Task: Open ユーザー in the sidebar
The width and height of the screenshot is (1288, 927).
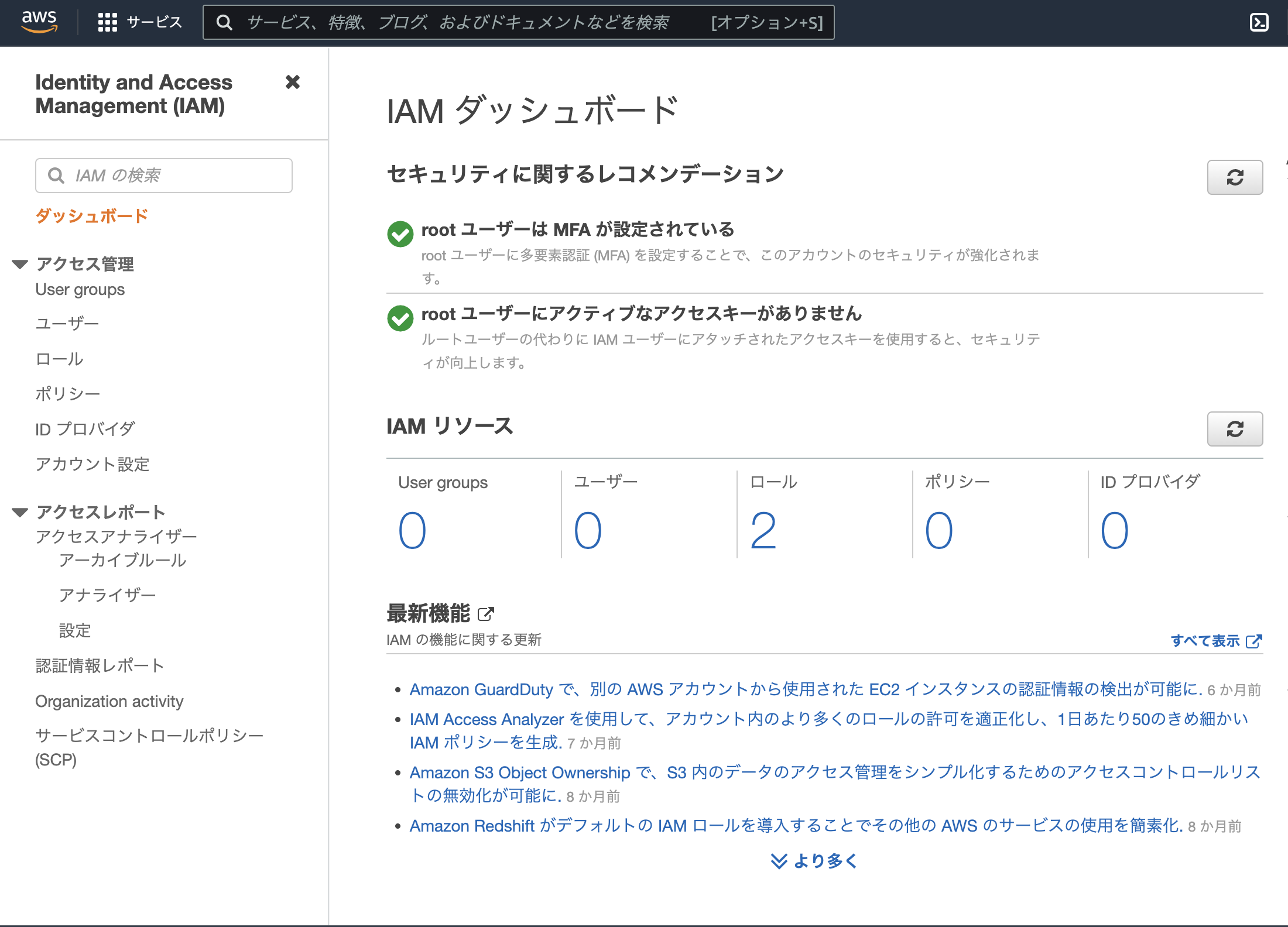Action: [67, 324]
